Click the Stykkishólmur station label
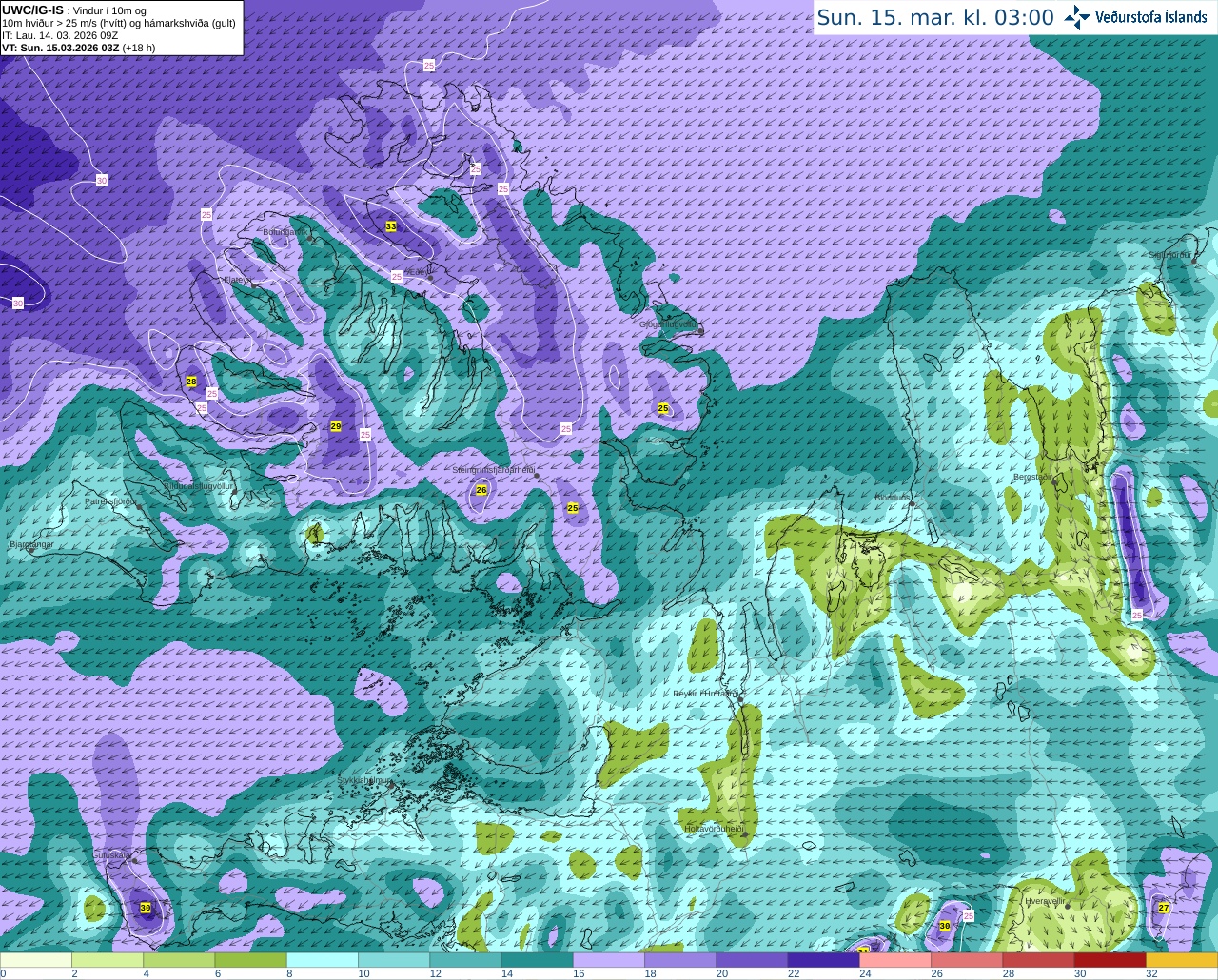The image size is (1218, 980). (x=363, y=779)
